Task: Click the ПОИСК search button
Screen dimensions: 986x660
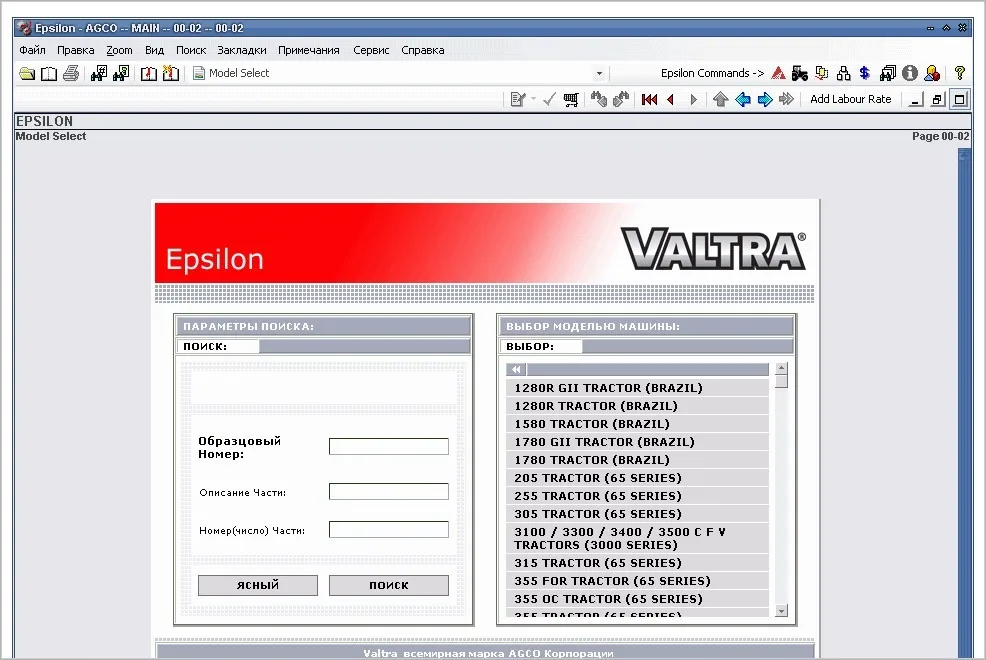Action: (389, 585)
